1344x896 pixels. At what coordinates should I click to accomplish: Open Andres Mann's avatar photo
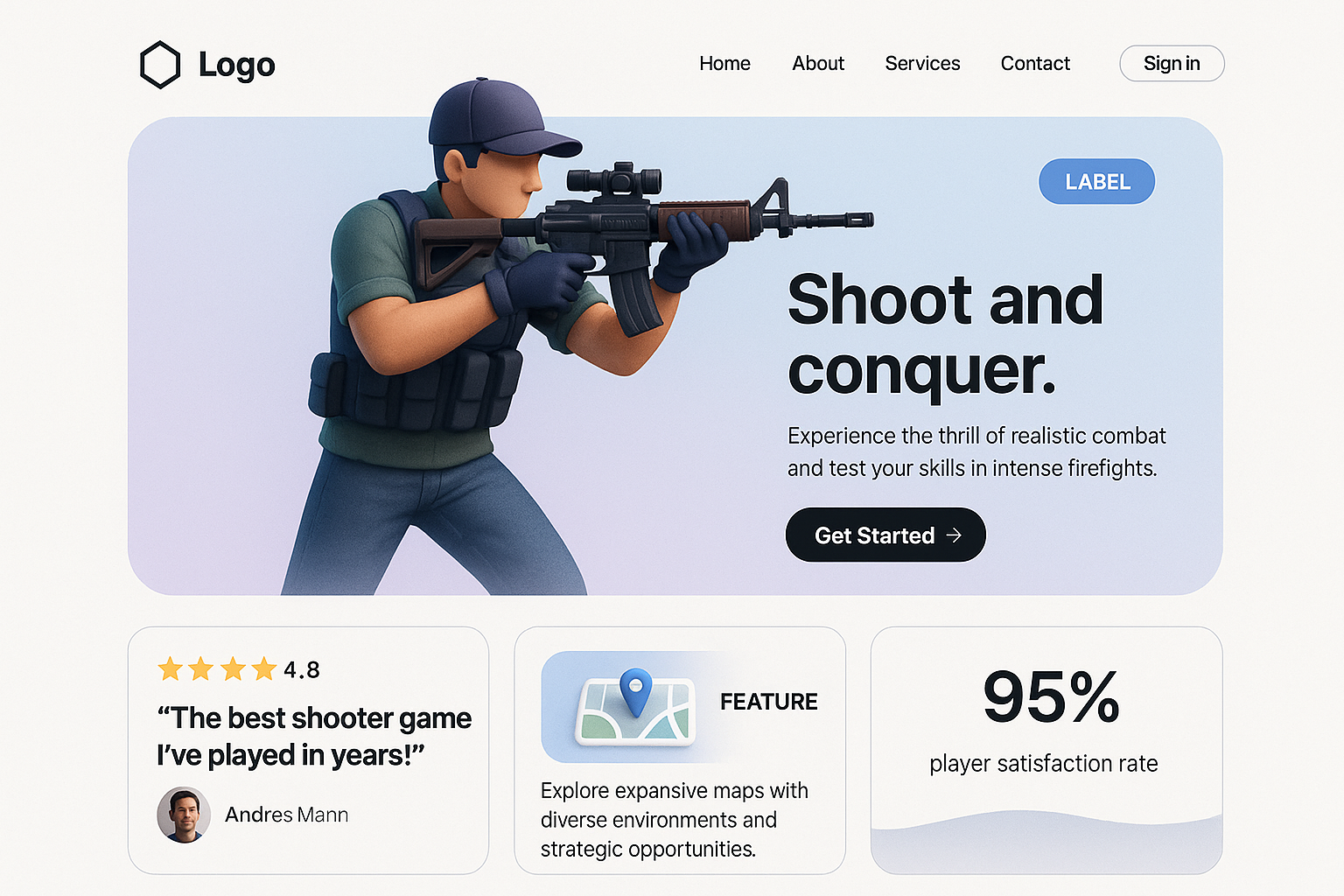click(184, 815)
